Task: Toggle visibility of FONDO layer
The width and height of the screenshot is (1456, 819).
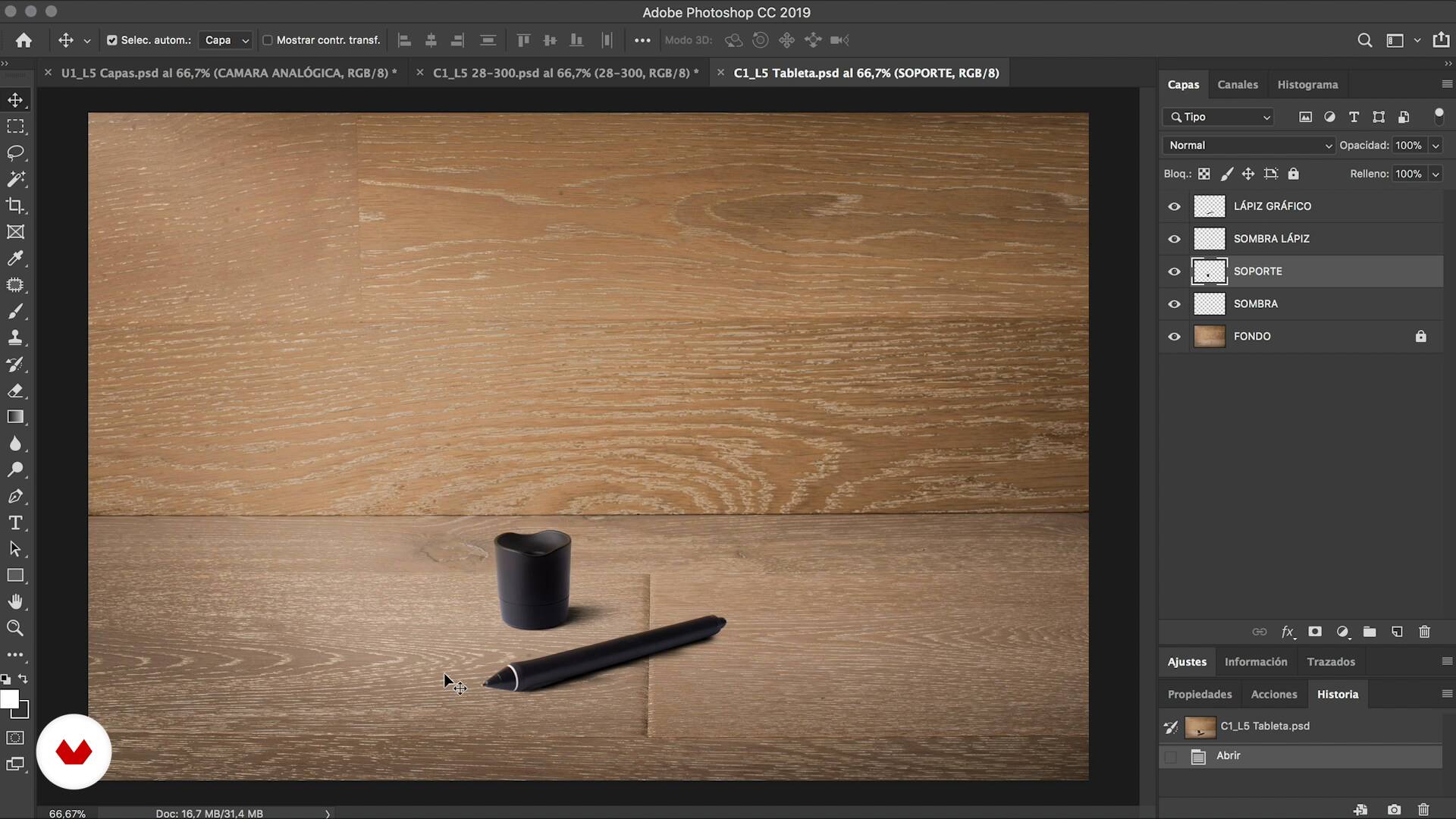Action: (x=1174, y=337)
